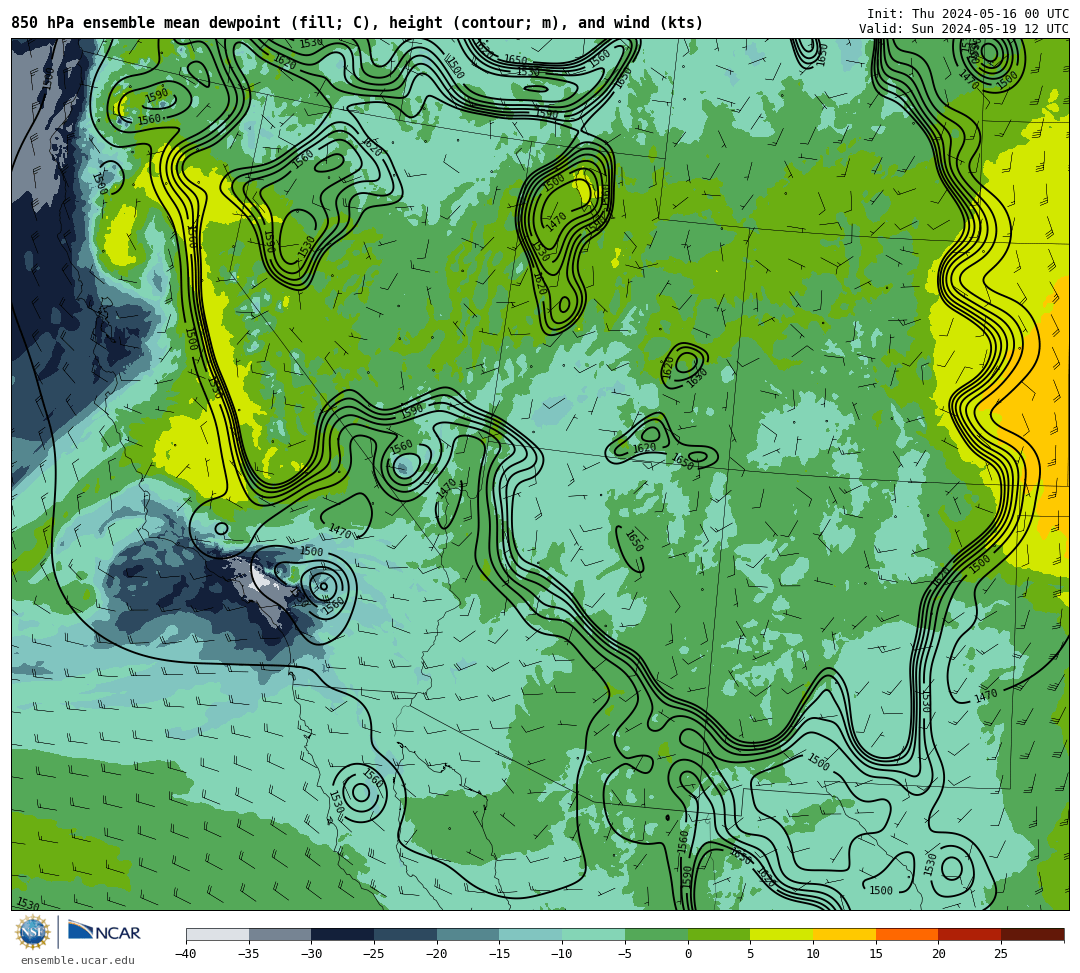Select the 850 hPa ensemble mean dewpoint title
This screenshot has height=973, width=1080.
357,23
